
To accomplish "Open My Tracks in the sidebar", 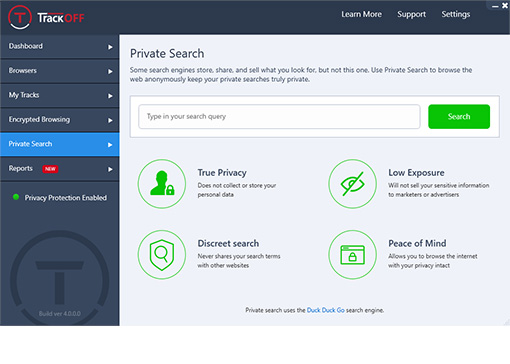I will (60, 96).
